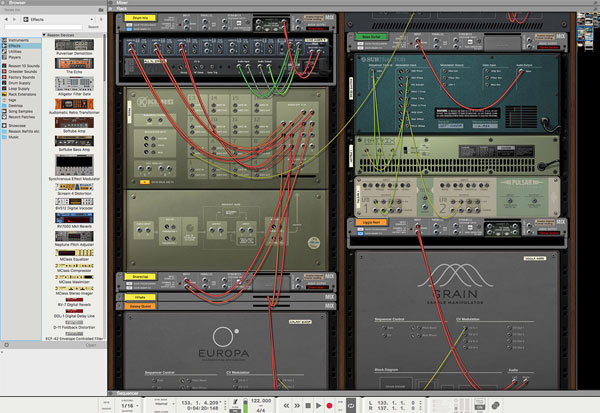Open Effects path dropdown arrow
Image resolution: width=600 pixels, height=413 pixels.
click(92, 19)
